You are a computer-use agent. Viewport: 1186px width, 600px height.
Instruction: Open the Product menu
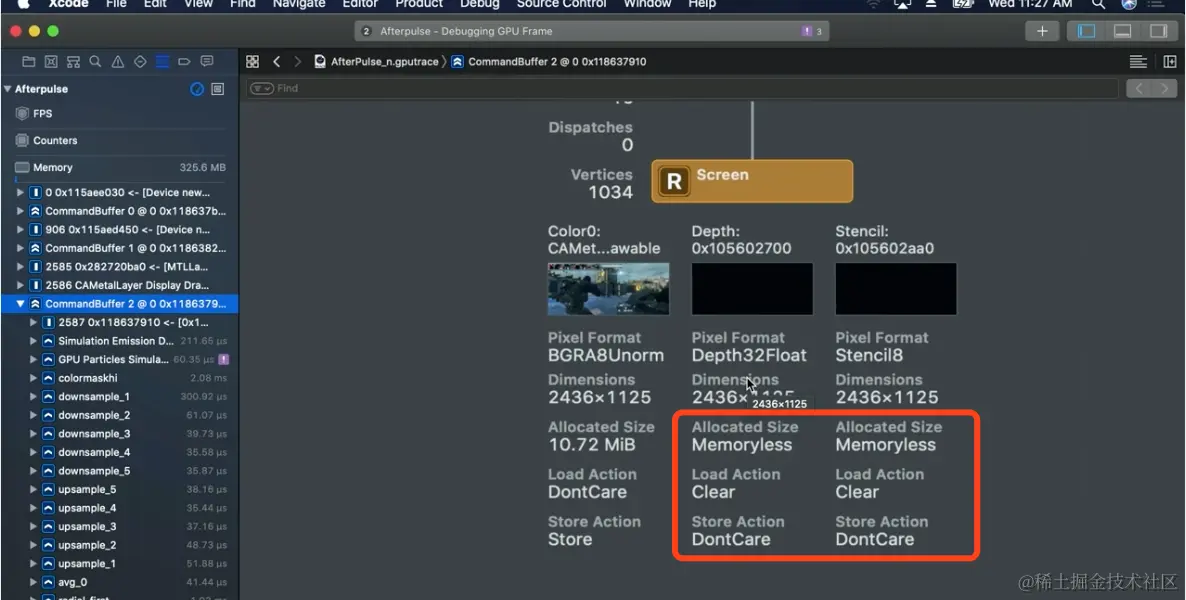coord(419,4)
